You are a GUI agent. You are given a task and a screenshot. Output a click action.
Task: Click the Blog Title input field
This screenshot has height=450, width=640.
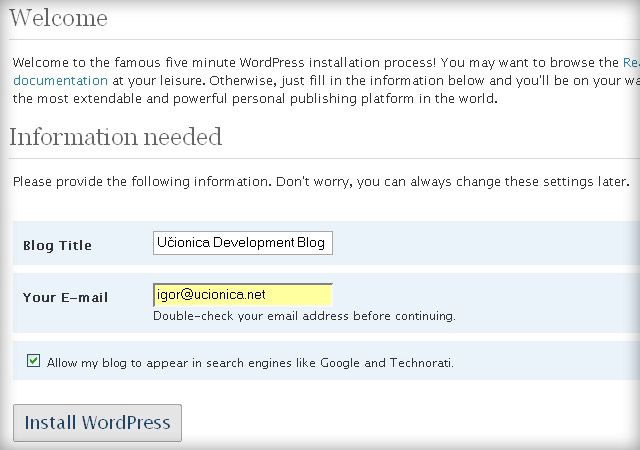tap(242, 243)
